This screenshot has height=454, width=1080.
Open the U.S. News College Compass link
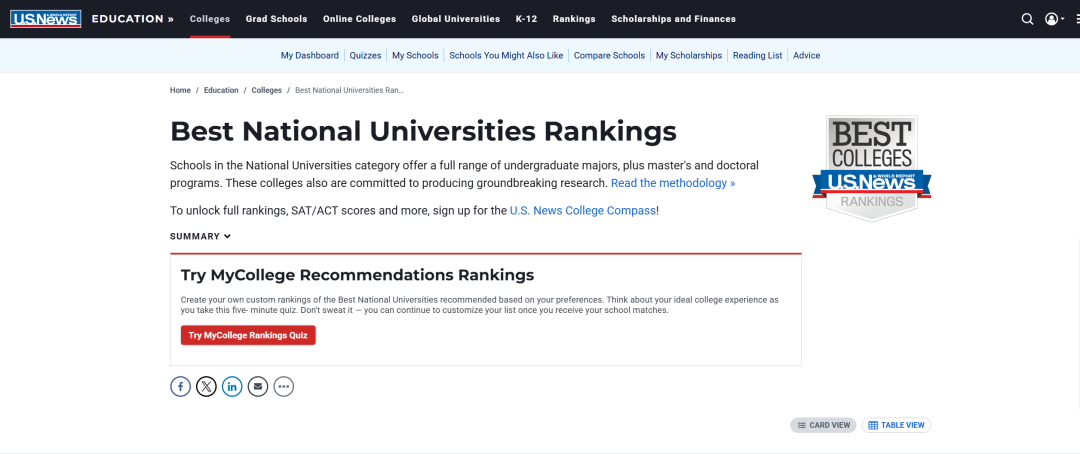click(x=583, y=211)
